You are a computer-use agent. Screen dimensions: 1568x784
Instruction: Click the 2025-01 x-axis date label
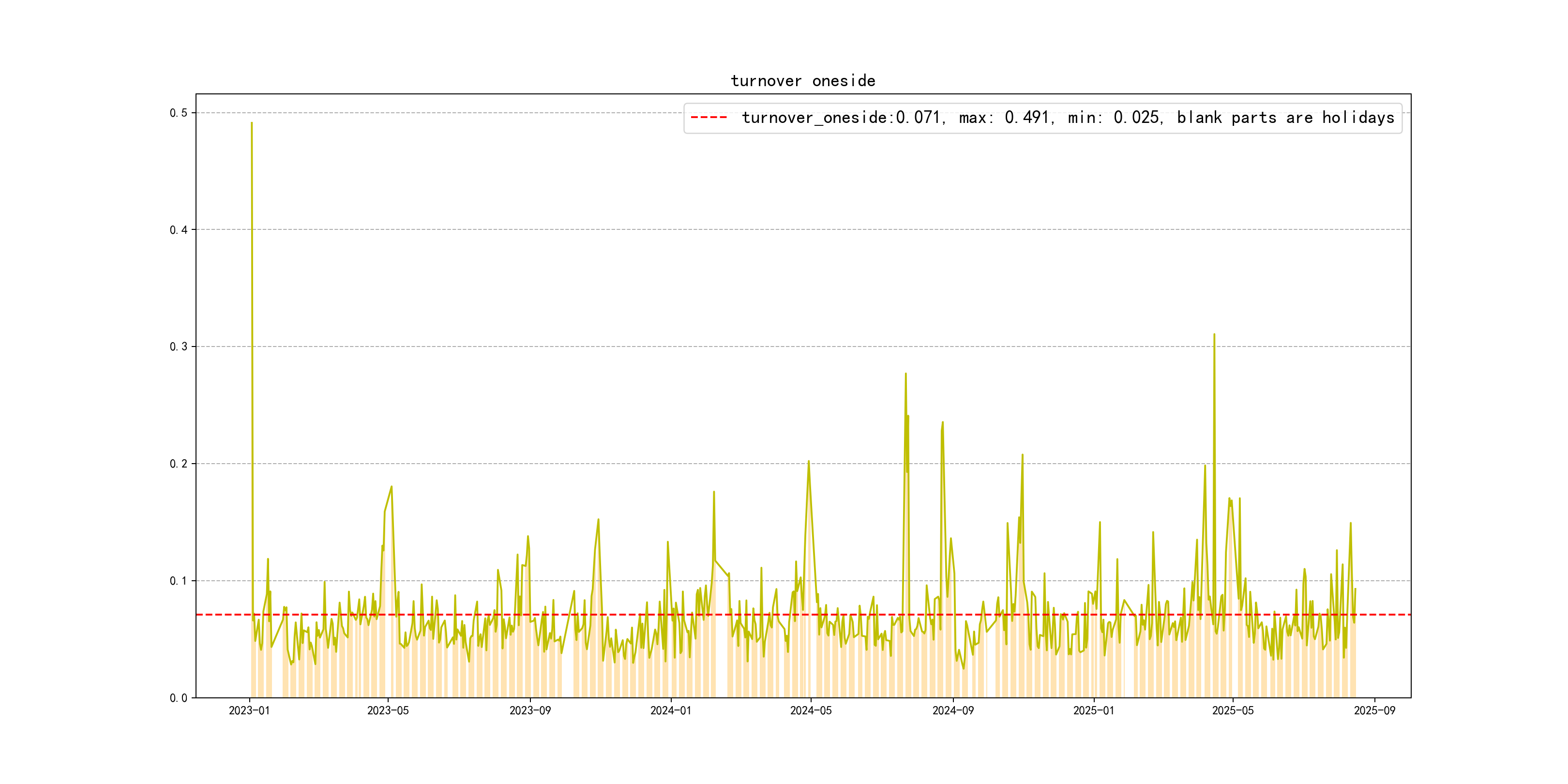1093,710
